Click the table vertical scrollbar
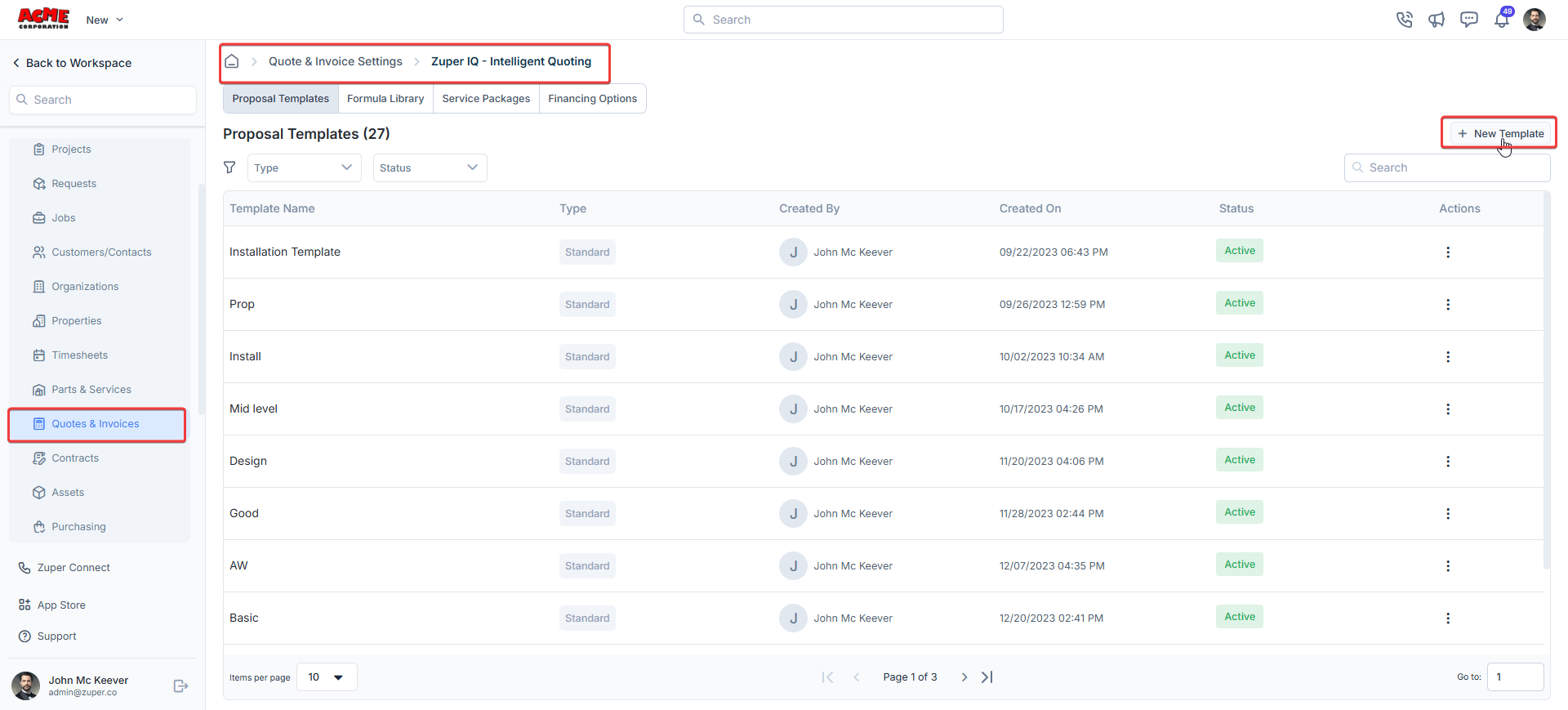1568x710 pixels. (1547, 382)
